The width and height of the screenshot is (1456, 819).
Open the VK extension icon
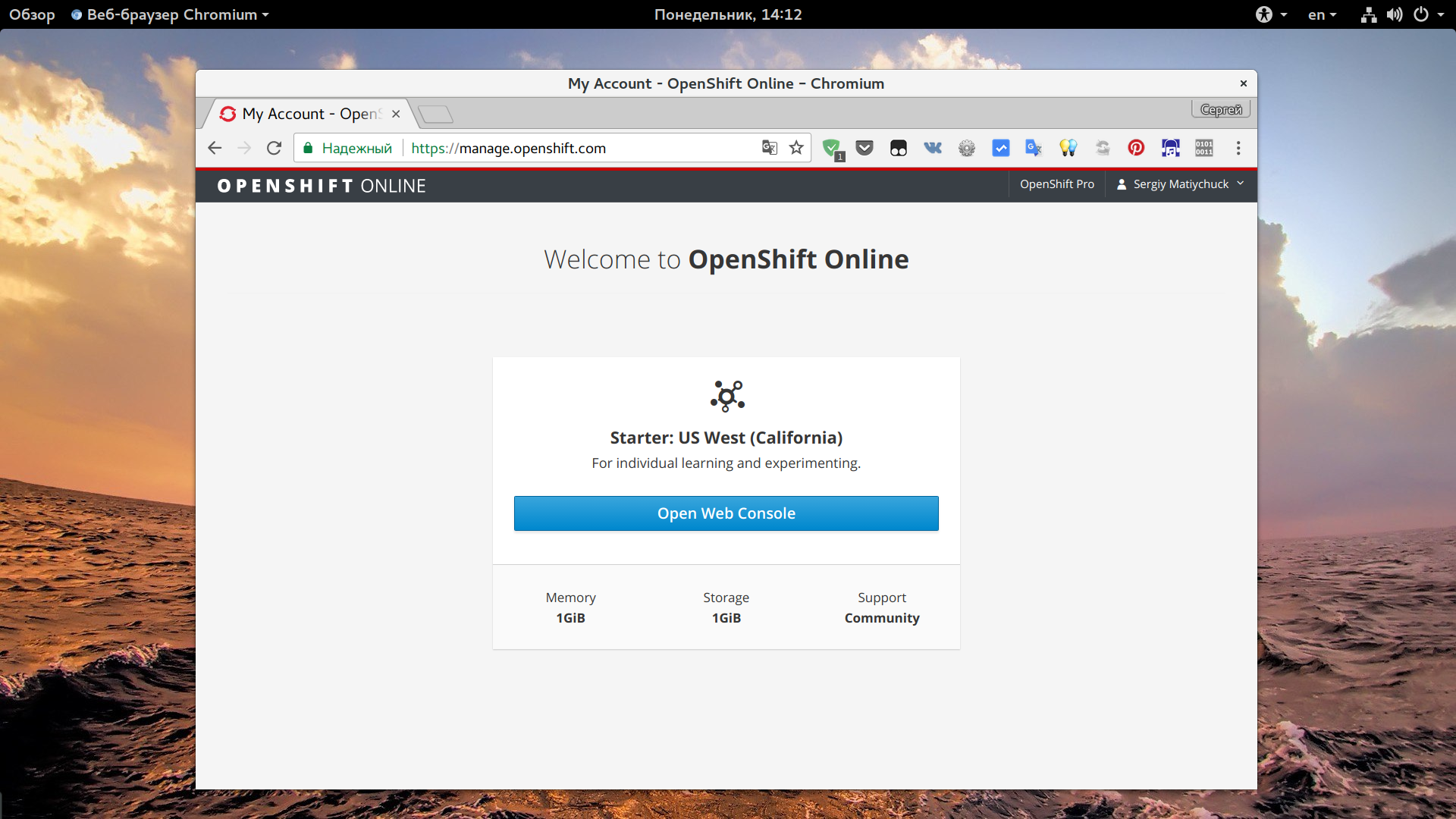[933, 148]
